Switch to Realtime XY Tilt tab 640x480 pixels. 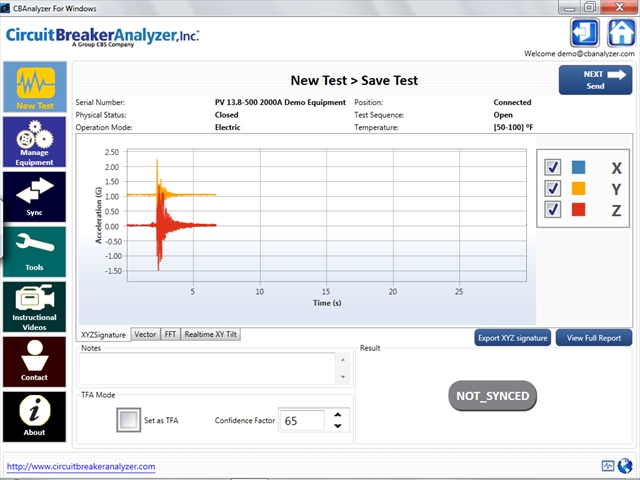click(211, 334)
